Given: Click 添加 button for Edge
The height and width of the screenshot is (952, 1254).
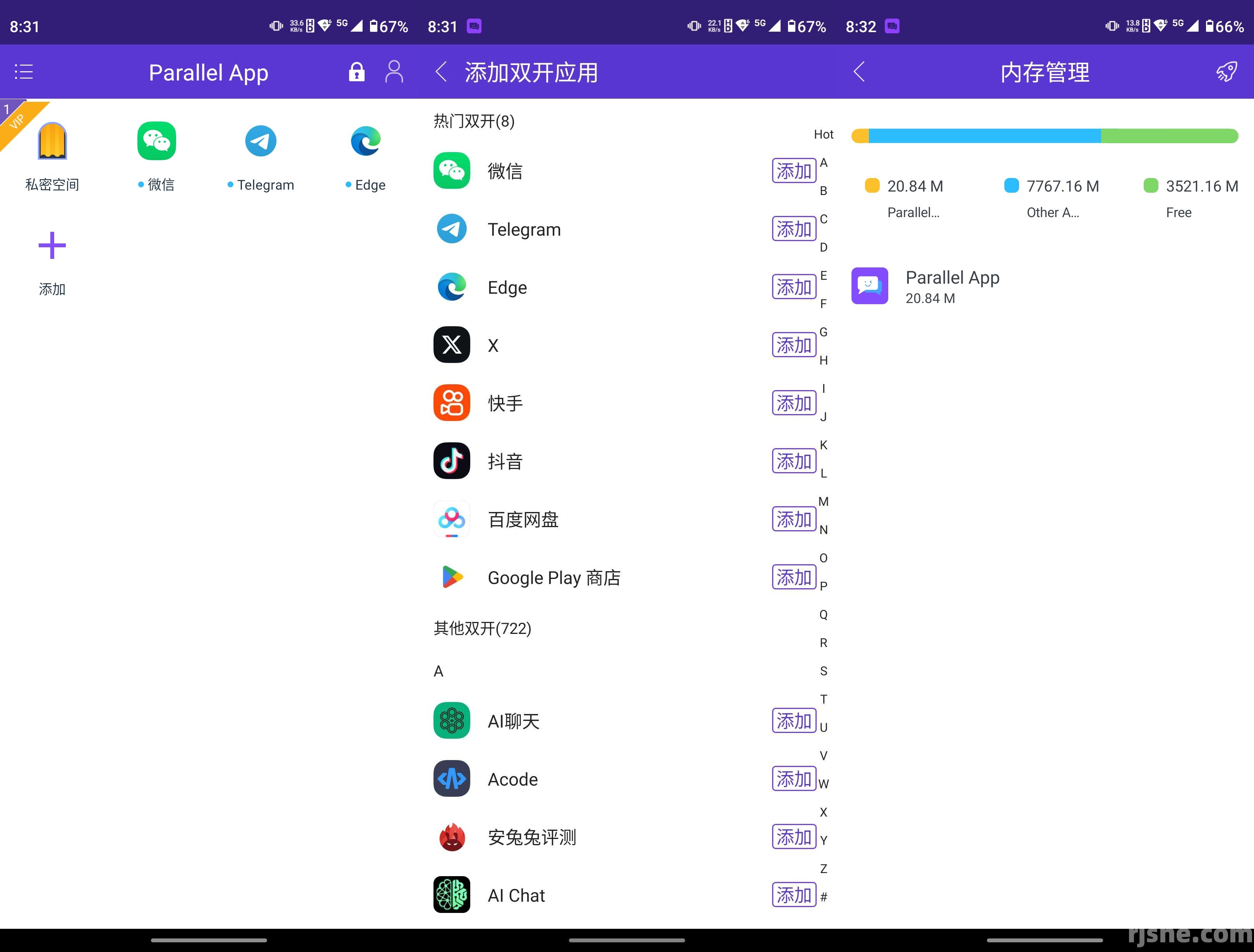Looking at the screenshot, I should pos(794,287).
